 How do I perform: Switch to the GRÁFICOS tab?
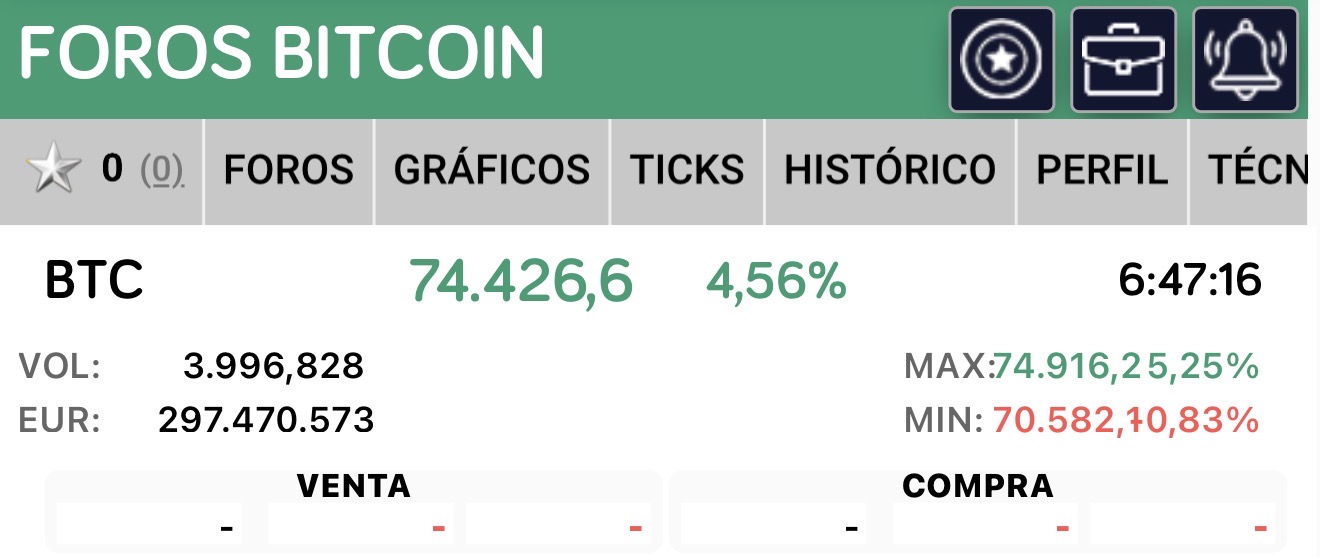pyautogui.click(x=491, y=170)
